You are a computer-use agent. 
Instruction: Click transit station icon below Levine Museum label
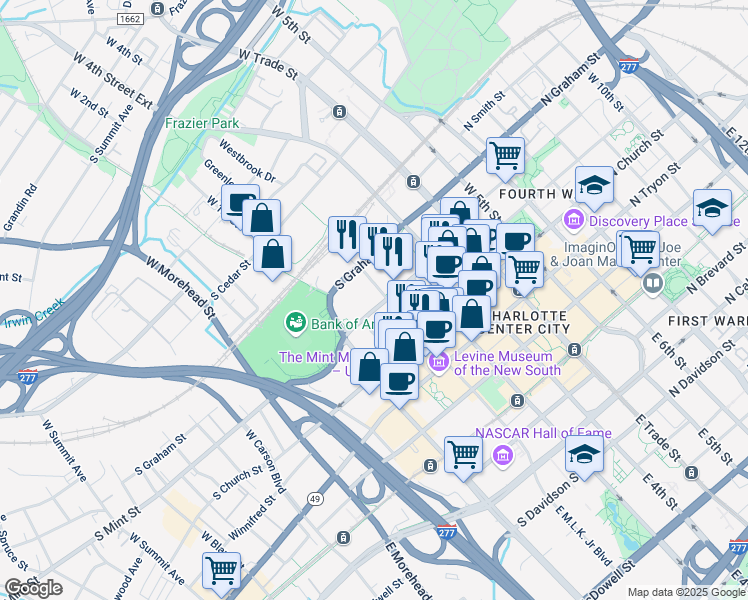point(517,401)
